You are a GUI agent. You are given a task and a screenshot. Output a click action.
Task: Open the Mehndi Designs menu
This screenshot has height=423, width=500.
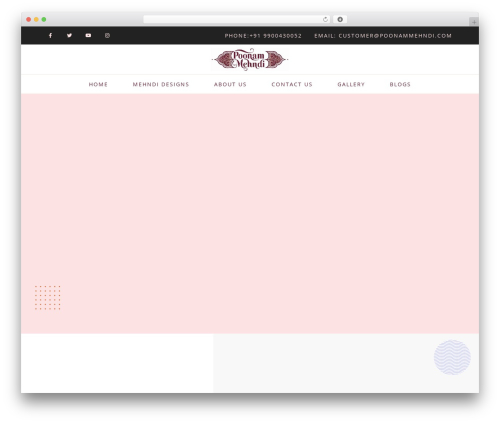pyautogui.click(x=161, y=84)
